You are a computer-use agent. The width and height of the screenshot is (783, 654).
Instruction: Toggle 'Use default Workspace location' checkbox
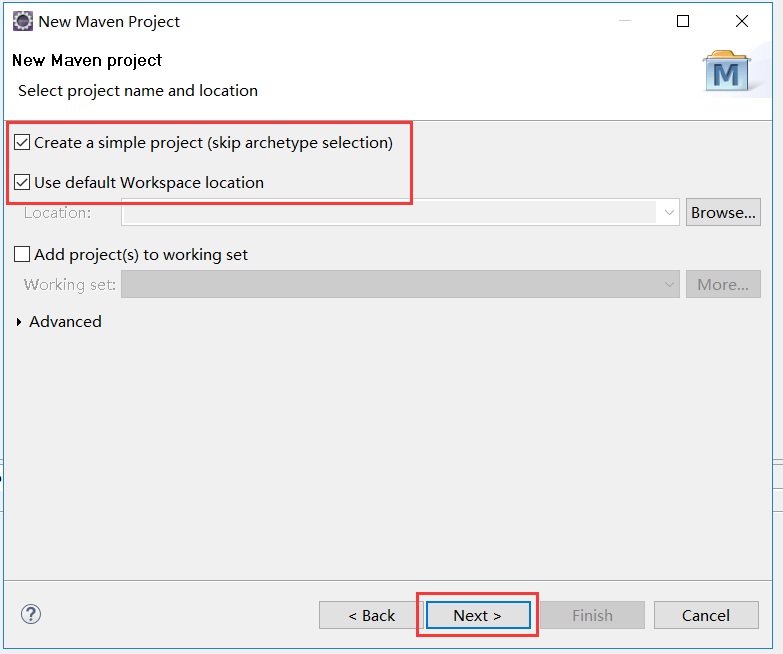(22, 183)
